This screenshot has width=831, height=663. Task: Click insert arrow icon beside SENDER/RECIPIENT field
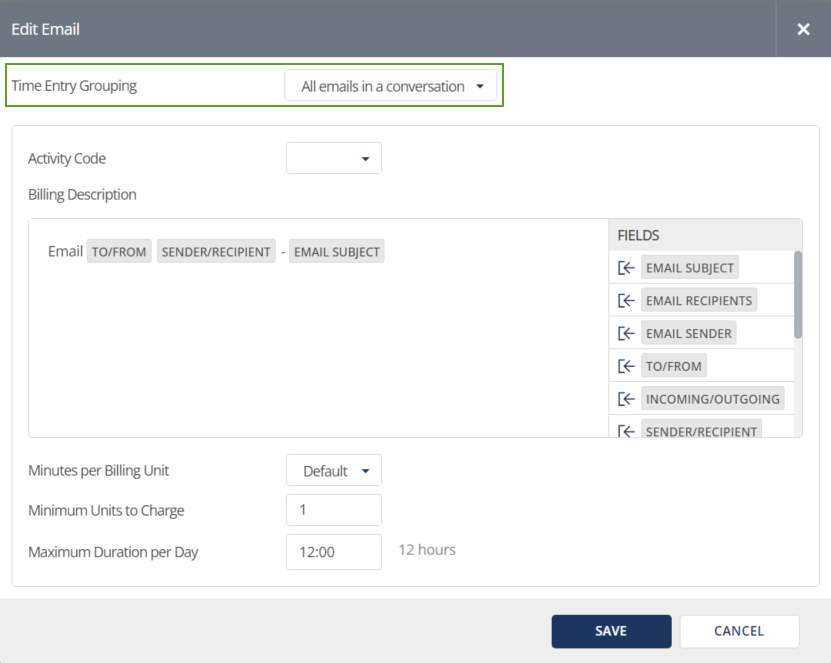(626, 431)
